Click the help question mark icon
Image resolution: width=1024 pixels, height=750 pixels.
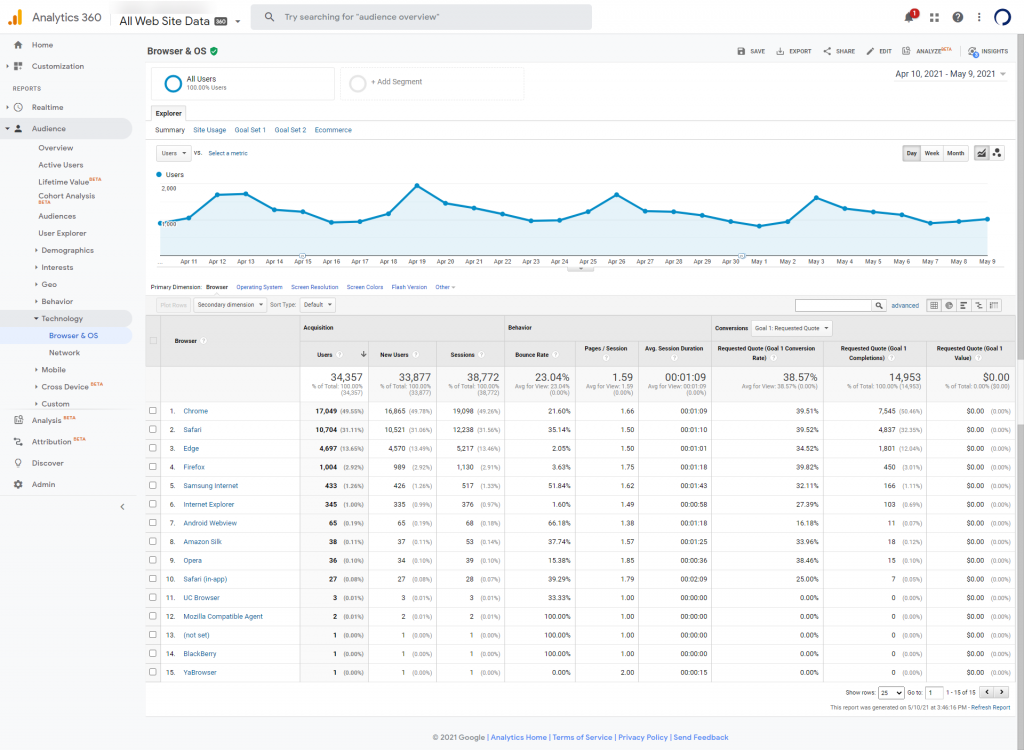tap(958, 17)
